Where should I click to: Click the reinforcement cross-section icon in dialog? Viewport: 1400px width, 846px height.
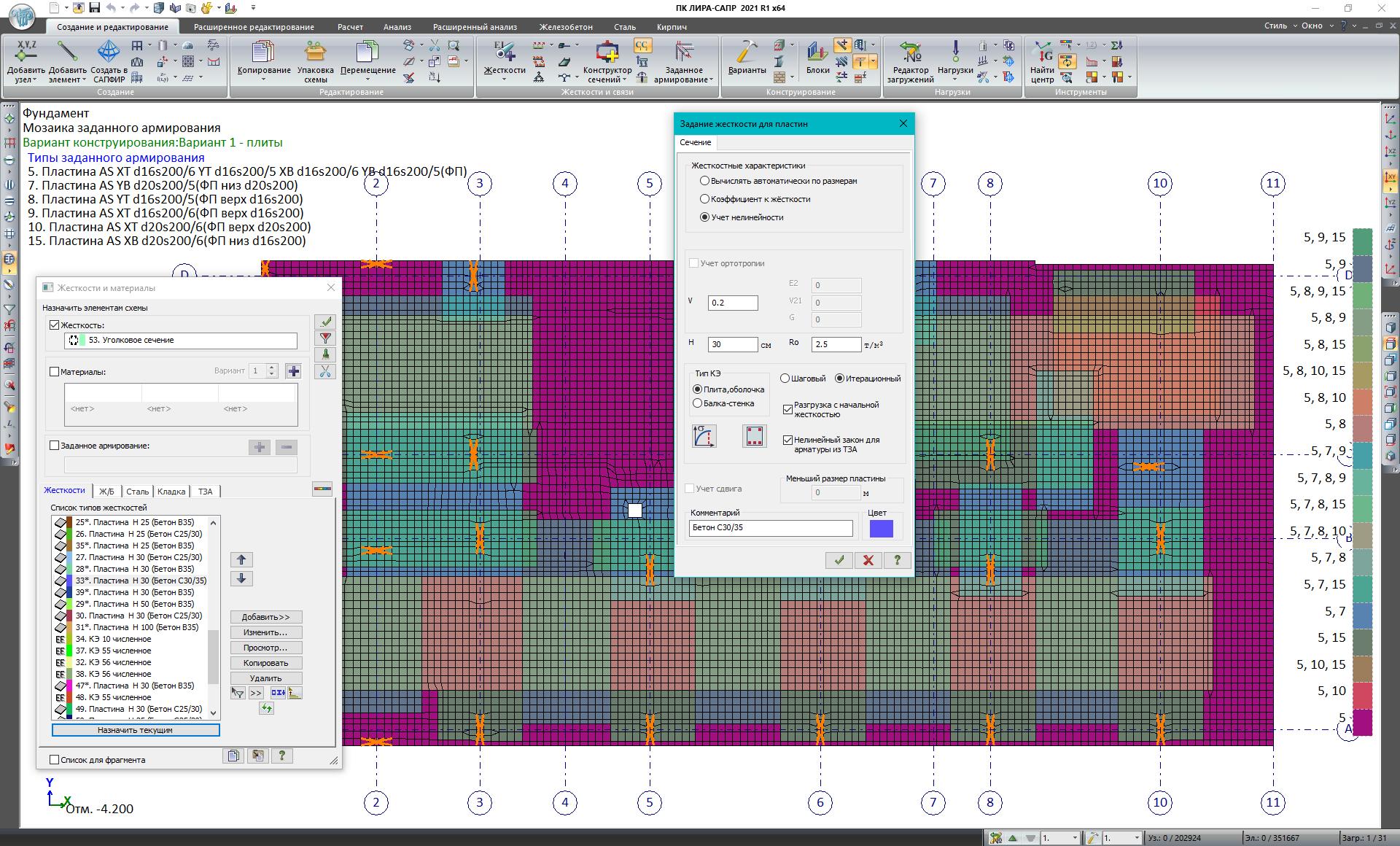pos(754,436)
